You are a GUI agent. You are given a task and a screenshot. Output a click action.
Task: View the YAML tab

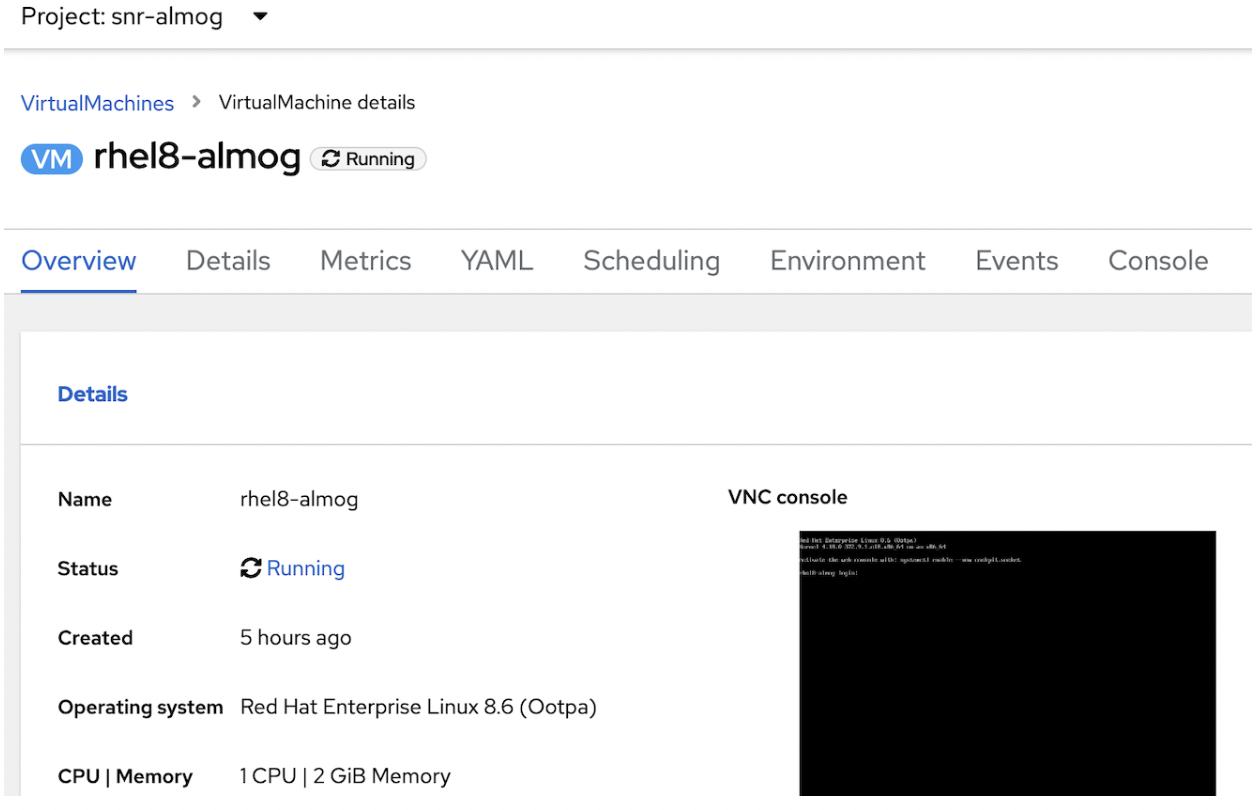coord(497,261)
